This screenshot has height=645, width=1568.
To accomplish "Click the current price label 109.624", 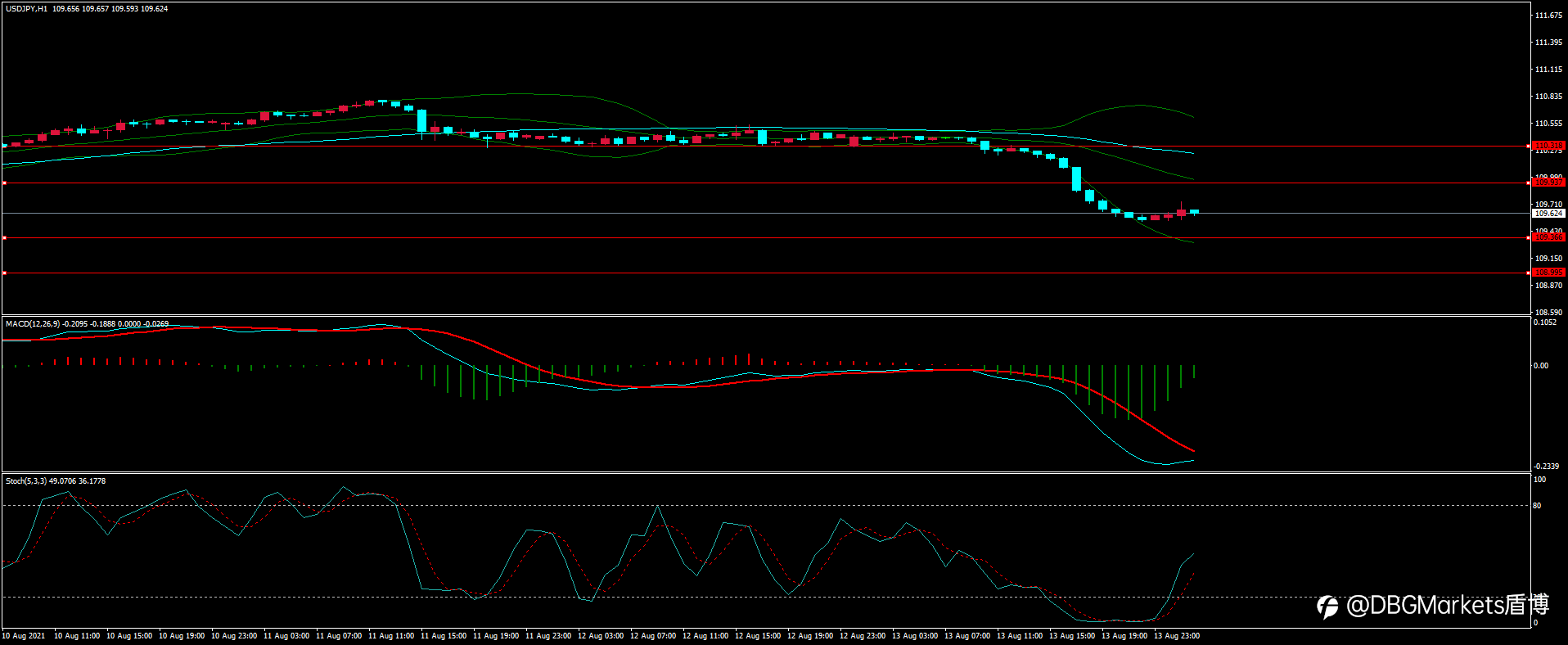I will tap(1548, 214).
